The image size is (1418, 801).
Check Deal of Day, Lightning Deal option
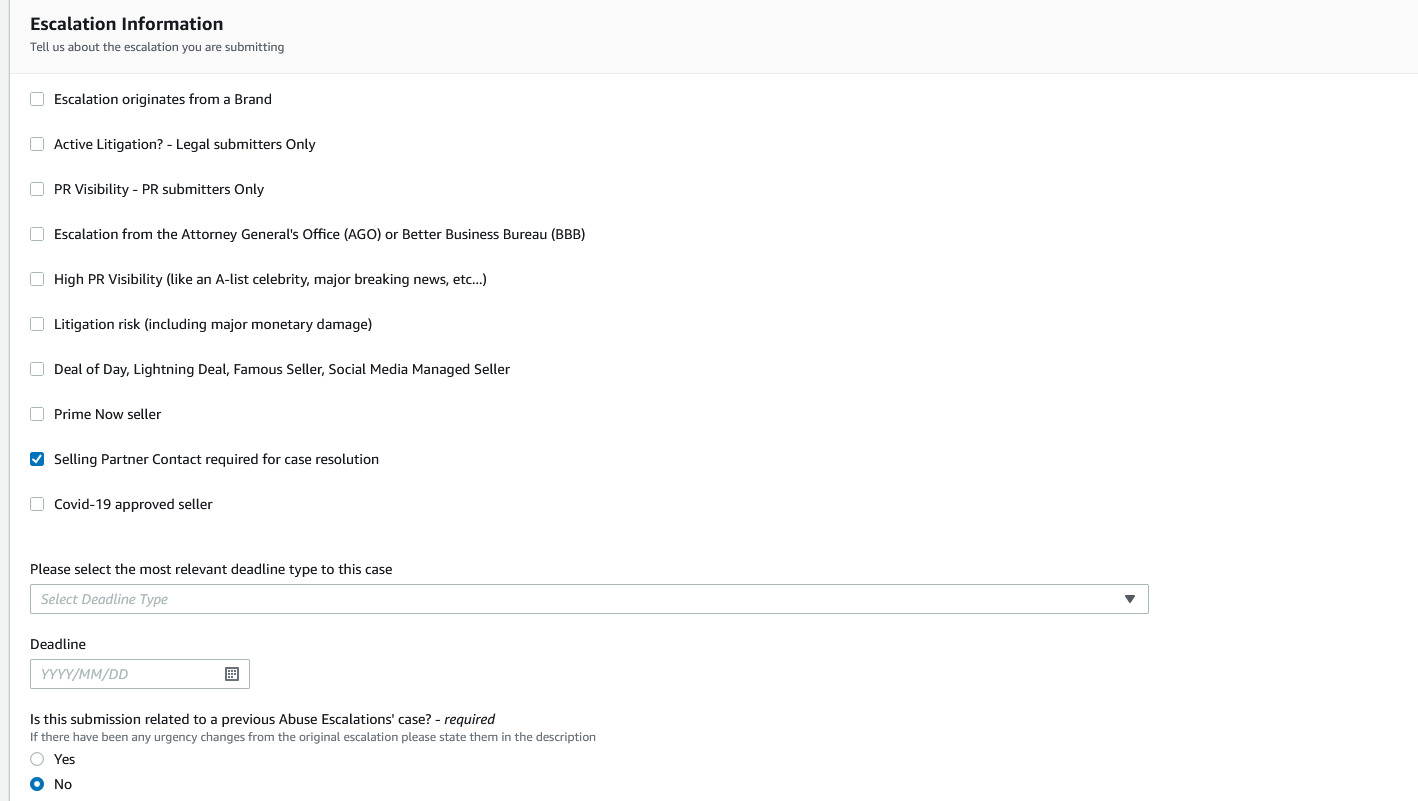[x=37, y=369]
